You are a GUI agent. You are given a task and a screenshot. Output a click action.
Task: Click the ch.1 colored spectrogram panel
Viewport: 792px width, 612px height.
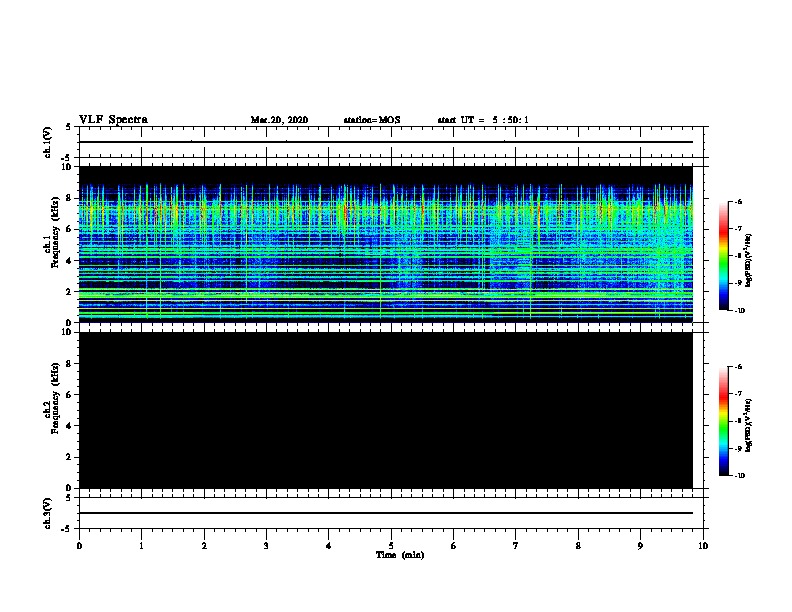(x=386, y=244)
